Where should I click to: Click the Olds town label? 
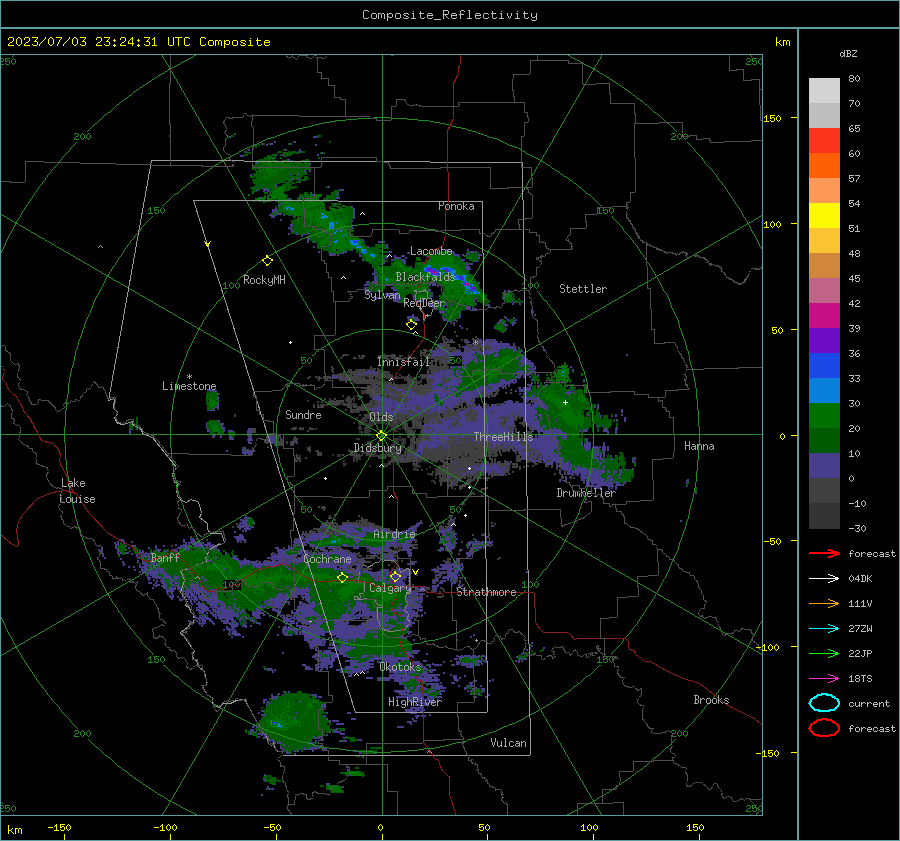[x=381, y=417]
